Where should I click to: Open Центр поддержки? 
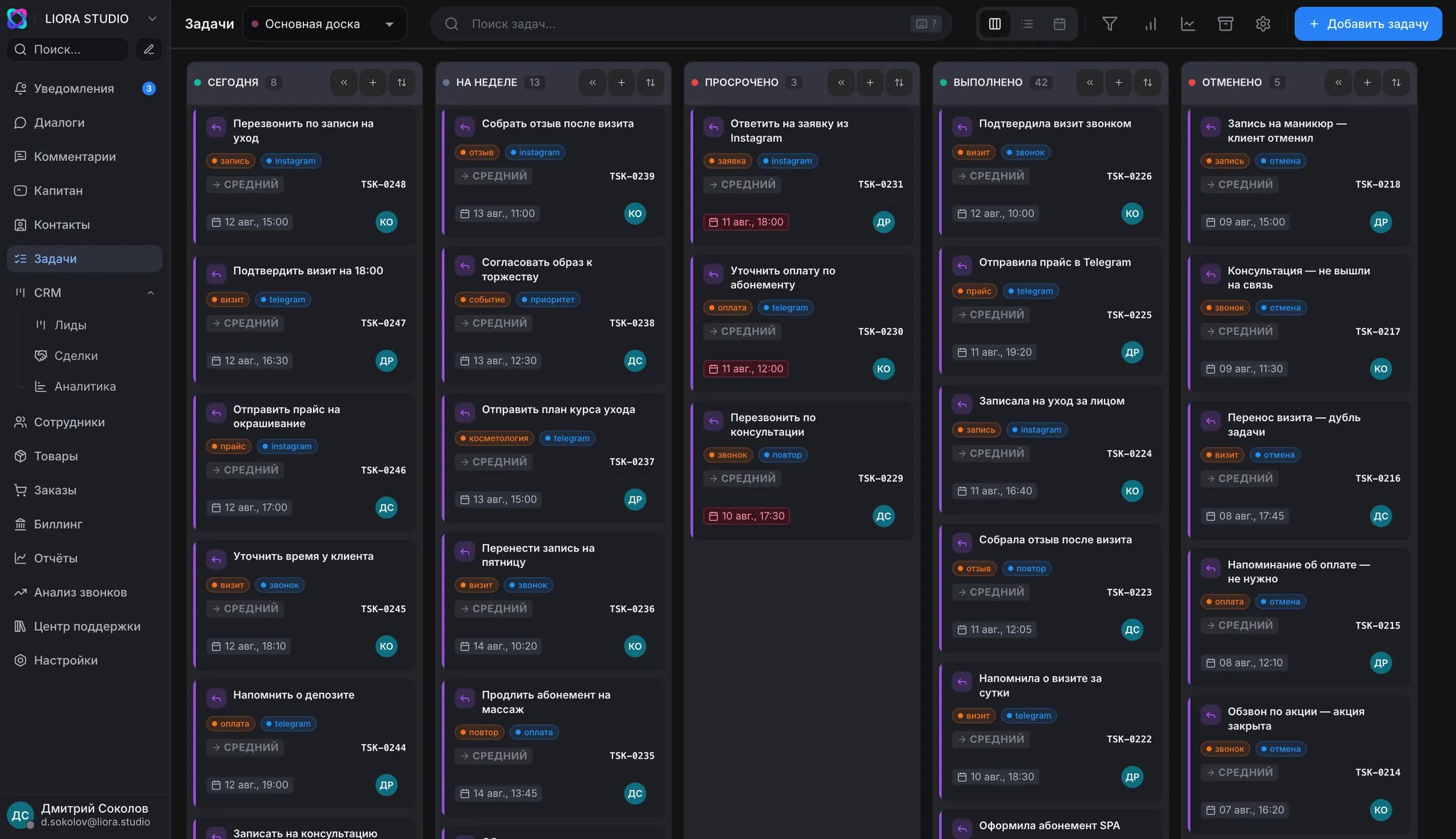point(85,626)
